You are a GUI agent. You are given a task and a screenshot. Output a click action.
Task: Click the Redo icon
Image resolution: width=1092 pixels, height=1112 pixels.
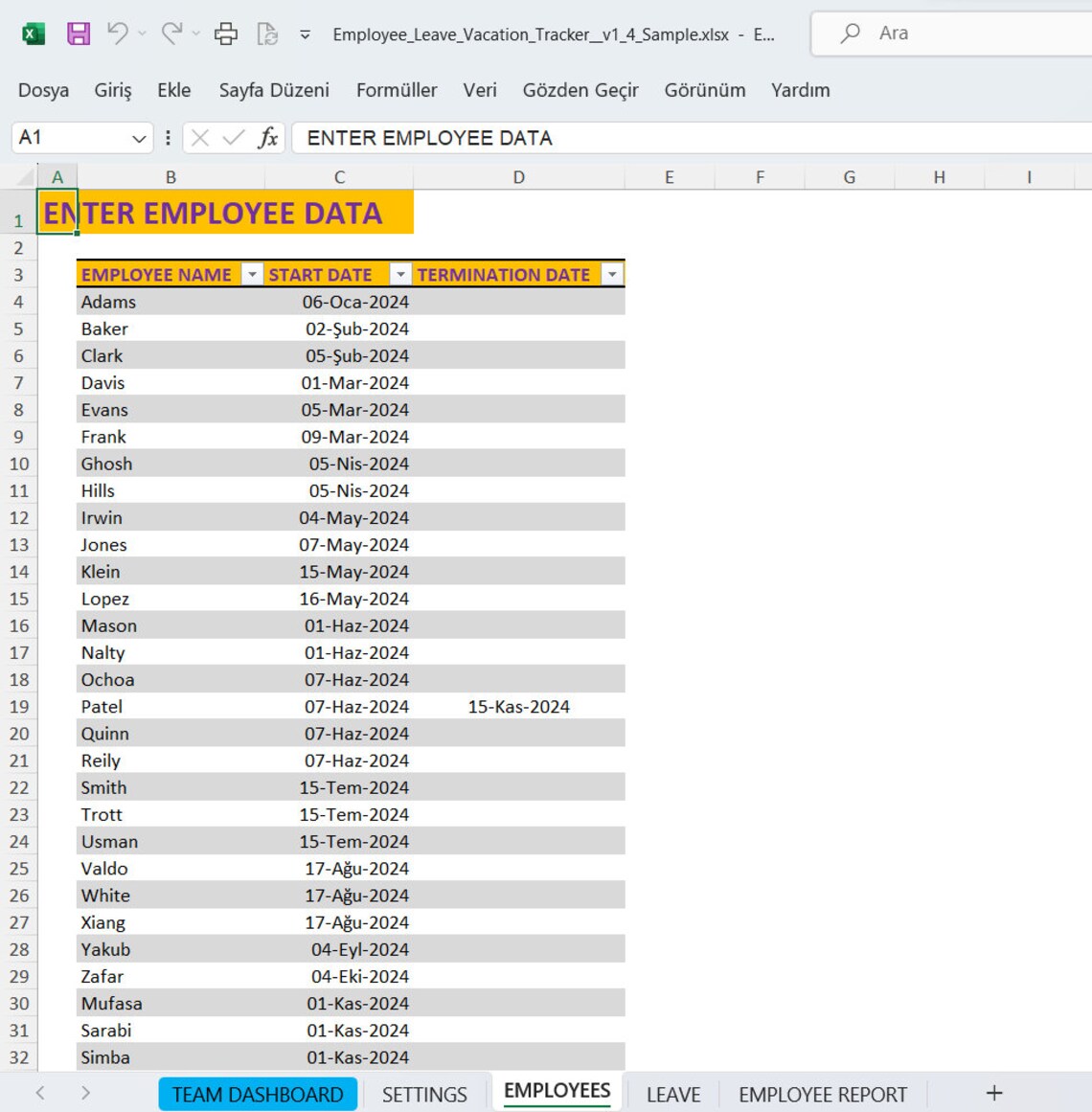[x=169, y=32]
